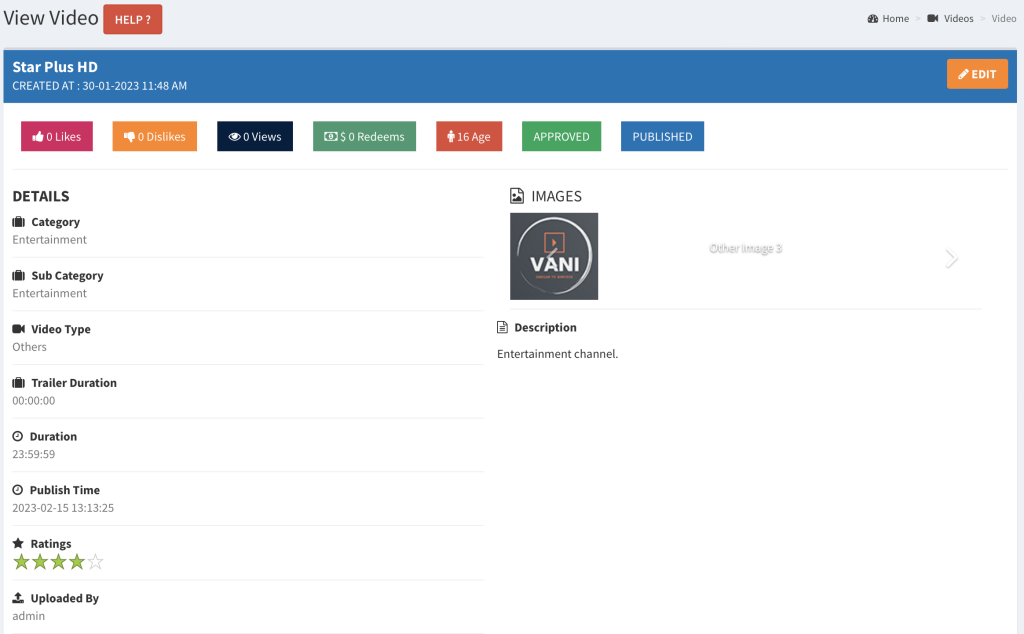Click the dashboard icon beside Home
This screenshot has width=1024, height=634.
point(872,18)
